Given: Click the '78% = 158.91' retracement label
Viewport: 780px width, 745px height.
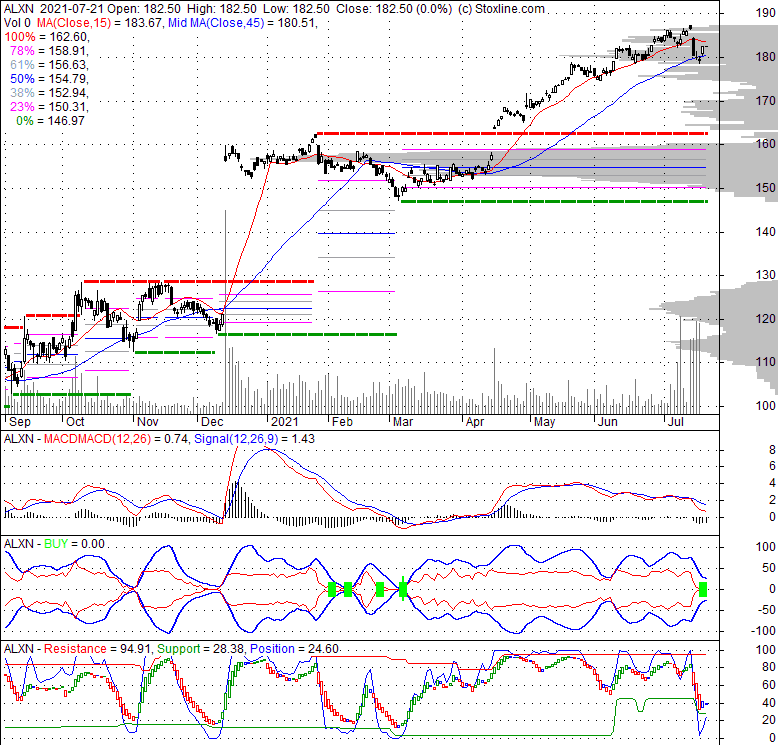Looking at the screenshot, I should tap(49, 51).
